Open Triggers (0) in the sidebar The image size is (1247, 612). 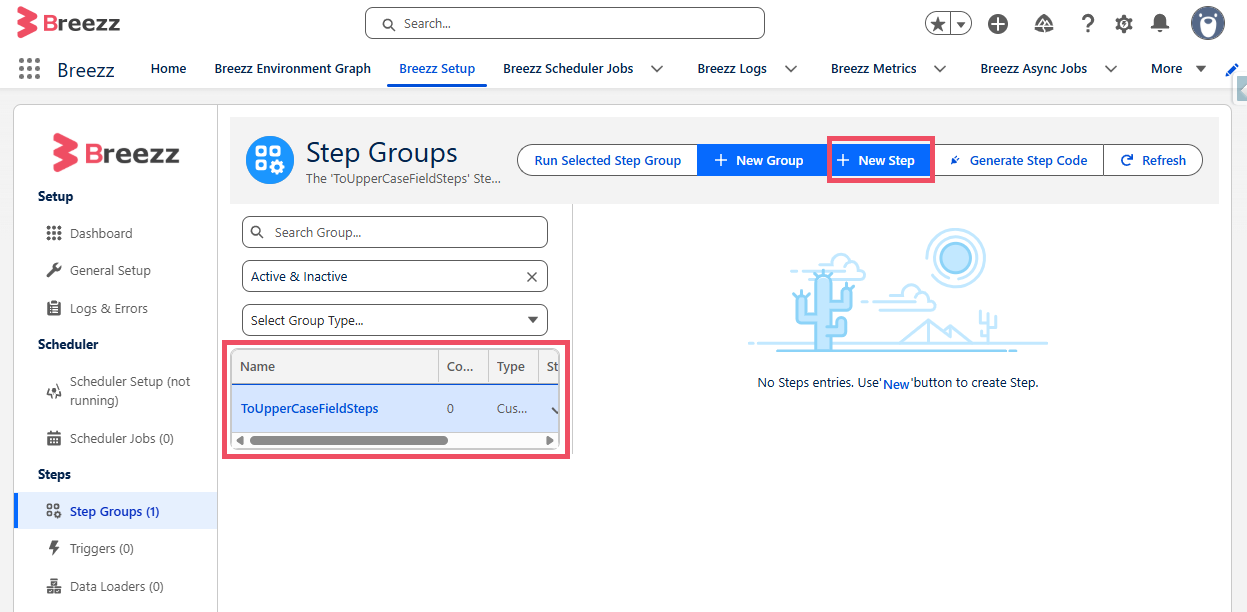coord(102,548)
